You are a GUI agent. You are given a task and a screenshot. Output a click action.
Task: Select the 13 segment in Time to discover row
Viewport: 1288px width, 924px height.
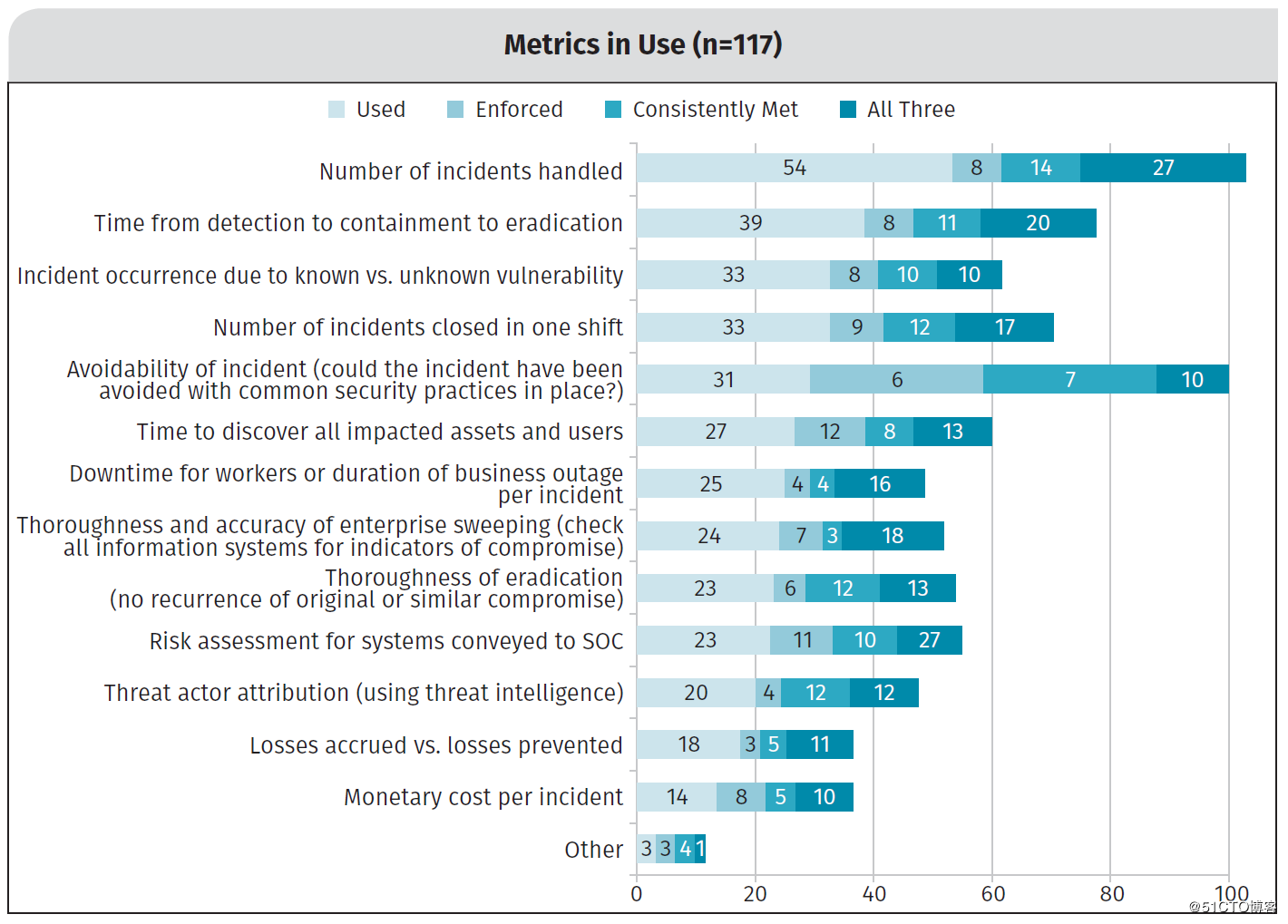[952, 432]
